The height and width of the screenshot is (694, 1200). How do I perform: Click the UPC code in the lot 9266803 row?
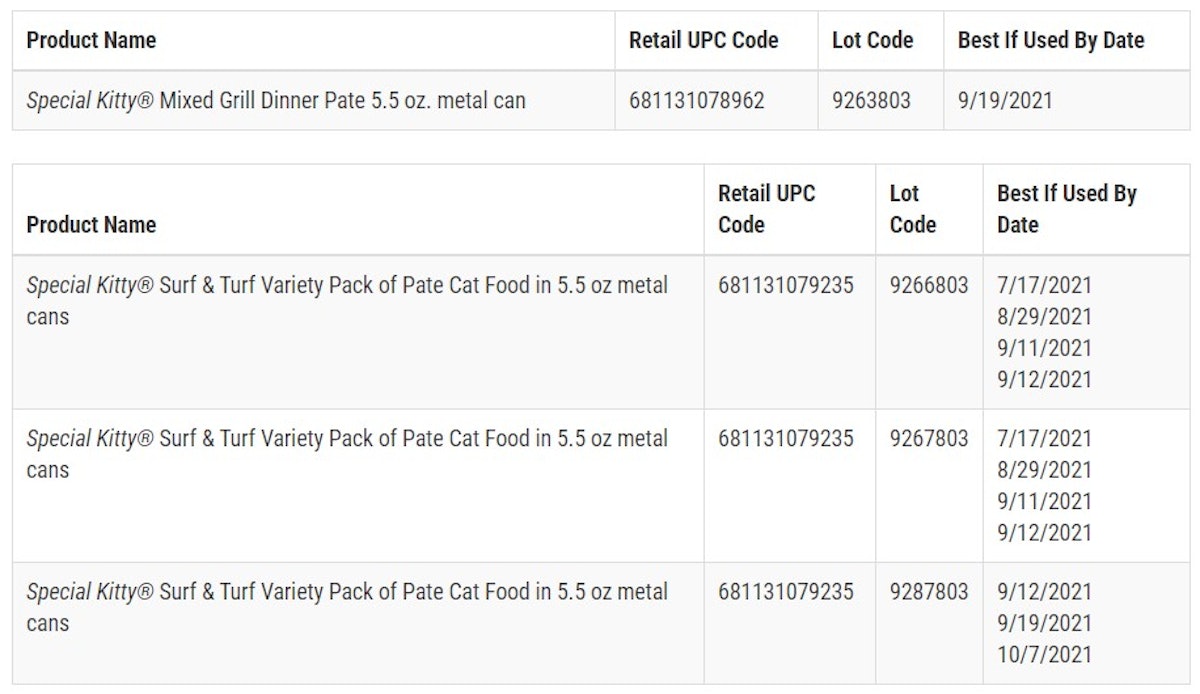click(786, 286)
